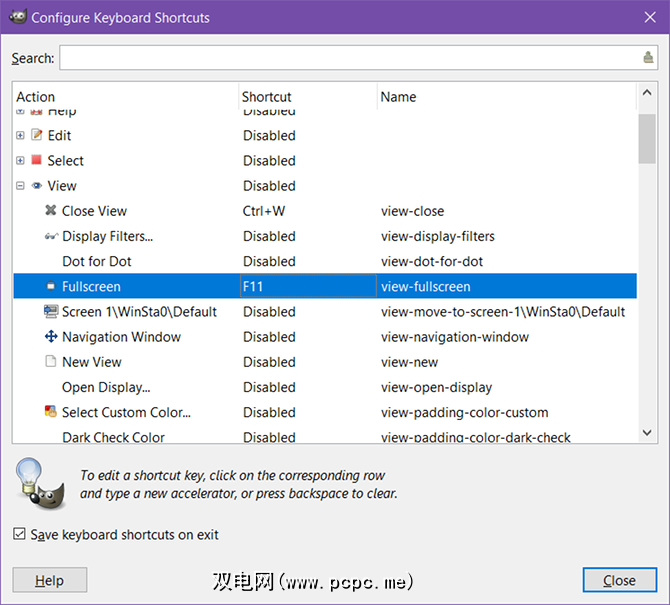Screen dimensions: 670x605
Task: Click the Close button at bottom
Action: tap(620, 580)
